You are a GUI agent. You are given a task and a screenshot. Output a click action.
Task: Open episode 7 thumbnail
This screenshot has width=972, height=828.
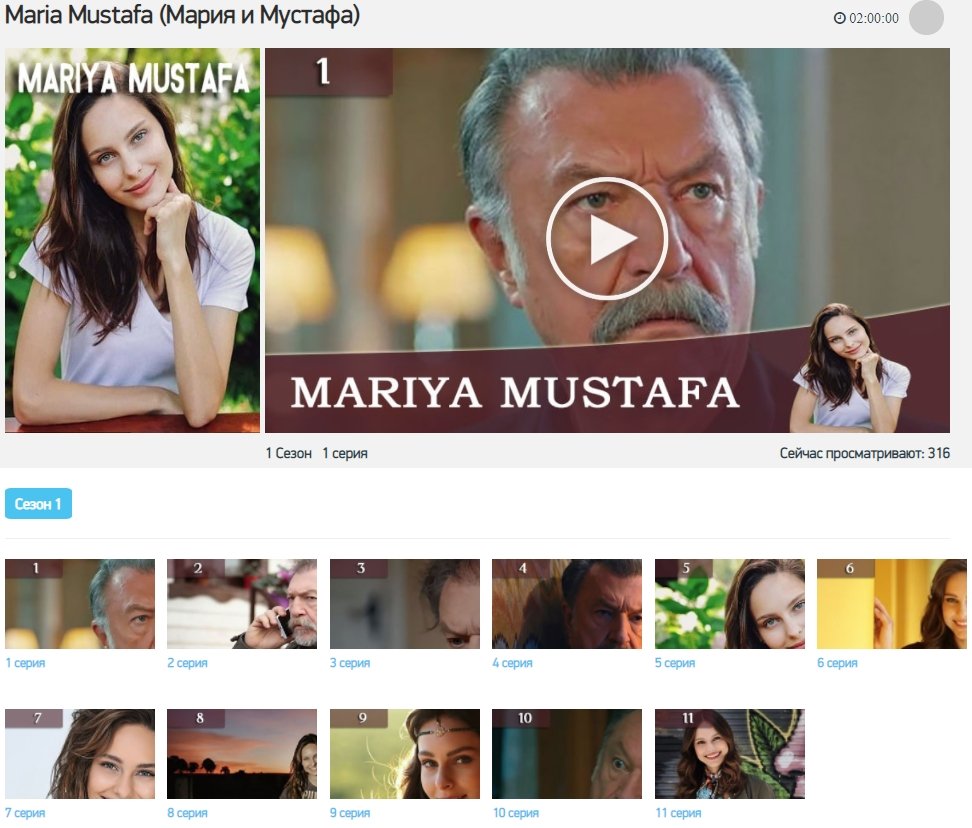pos(80,754)
